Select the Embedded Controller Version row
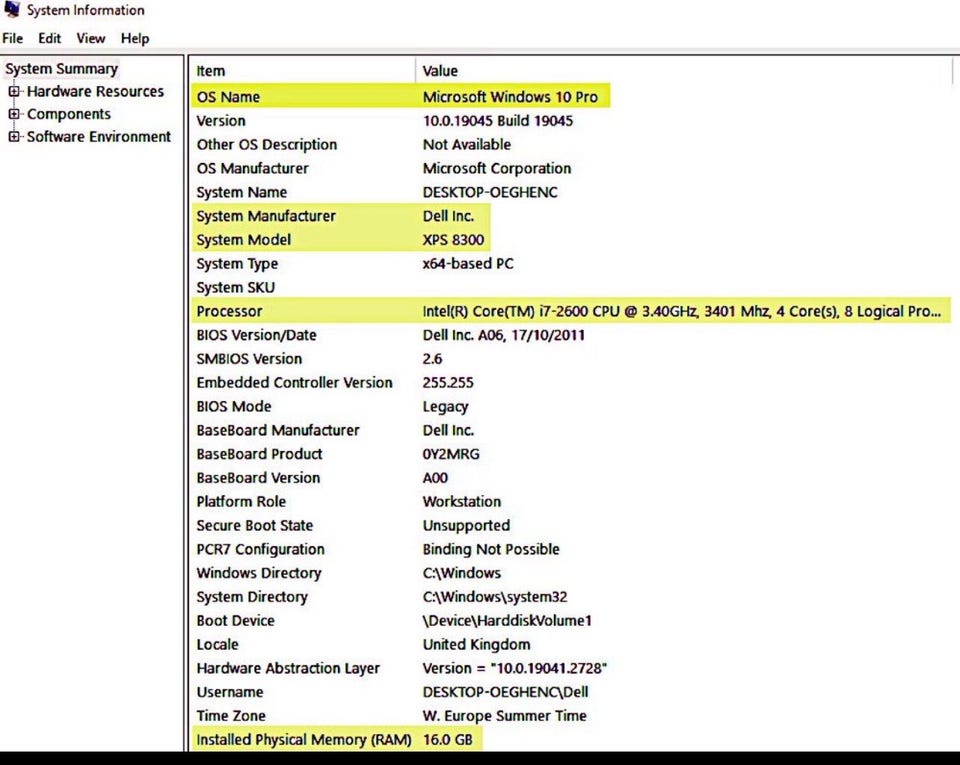960x765 pixels. point(294,382)
